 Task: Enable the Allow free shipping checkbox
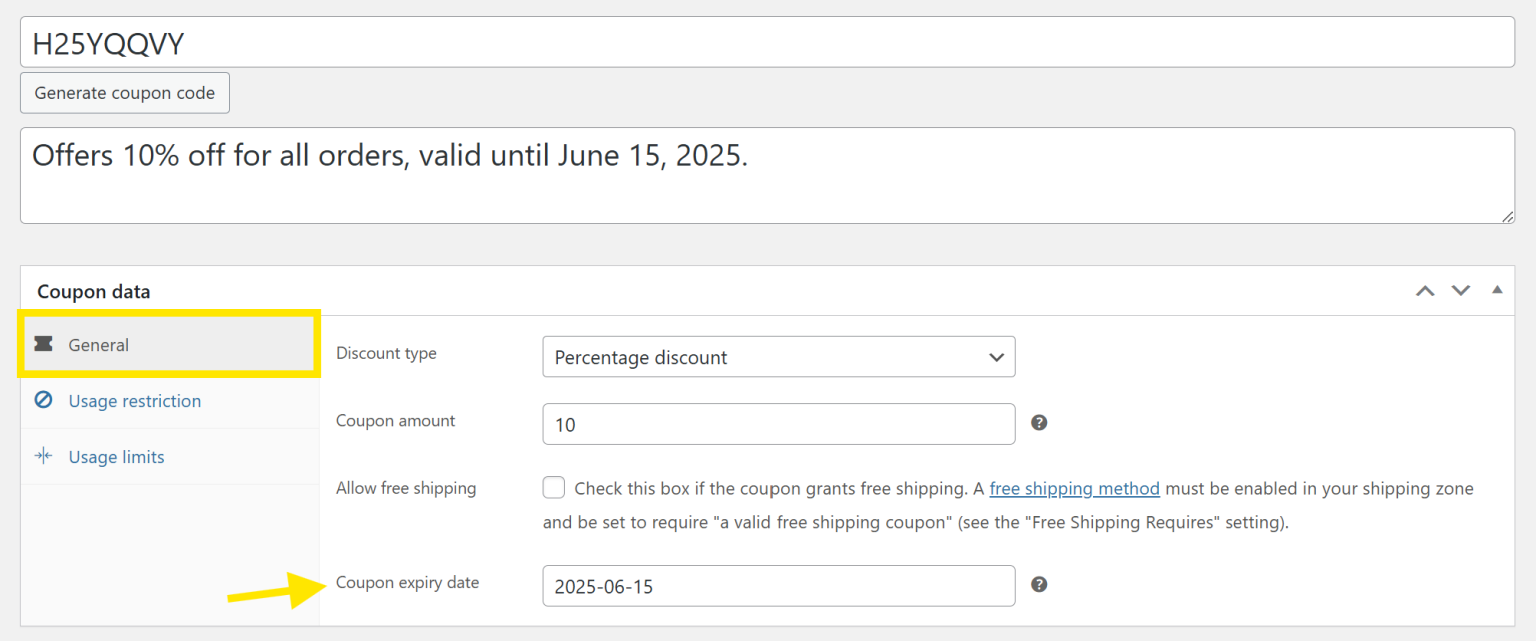[554, 487]
